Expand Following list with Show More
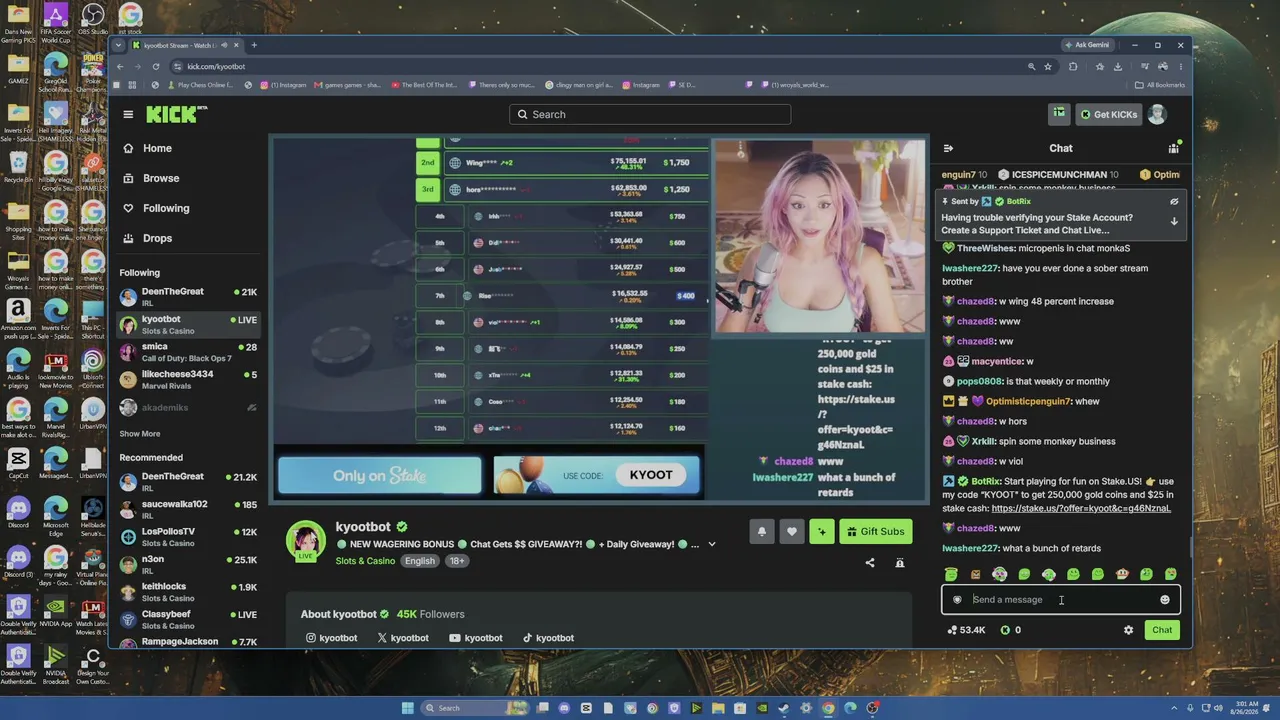The height and width of the screenshot is (720, 1280). (x=140, y=434)
